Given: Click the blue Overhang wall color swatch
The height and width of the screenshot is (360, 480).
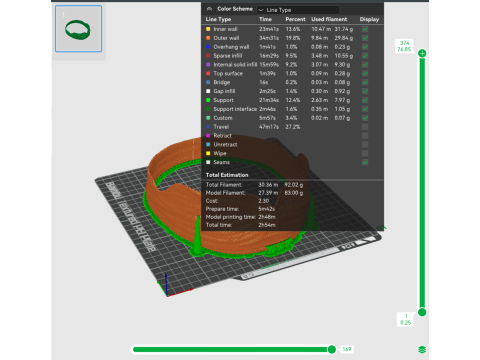Looking at the screenshot, I should pyautogui.click(x=208, y=47).
